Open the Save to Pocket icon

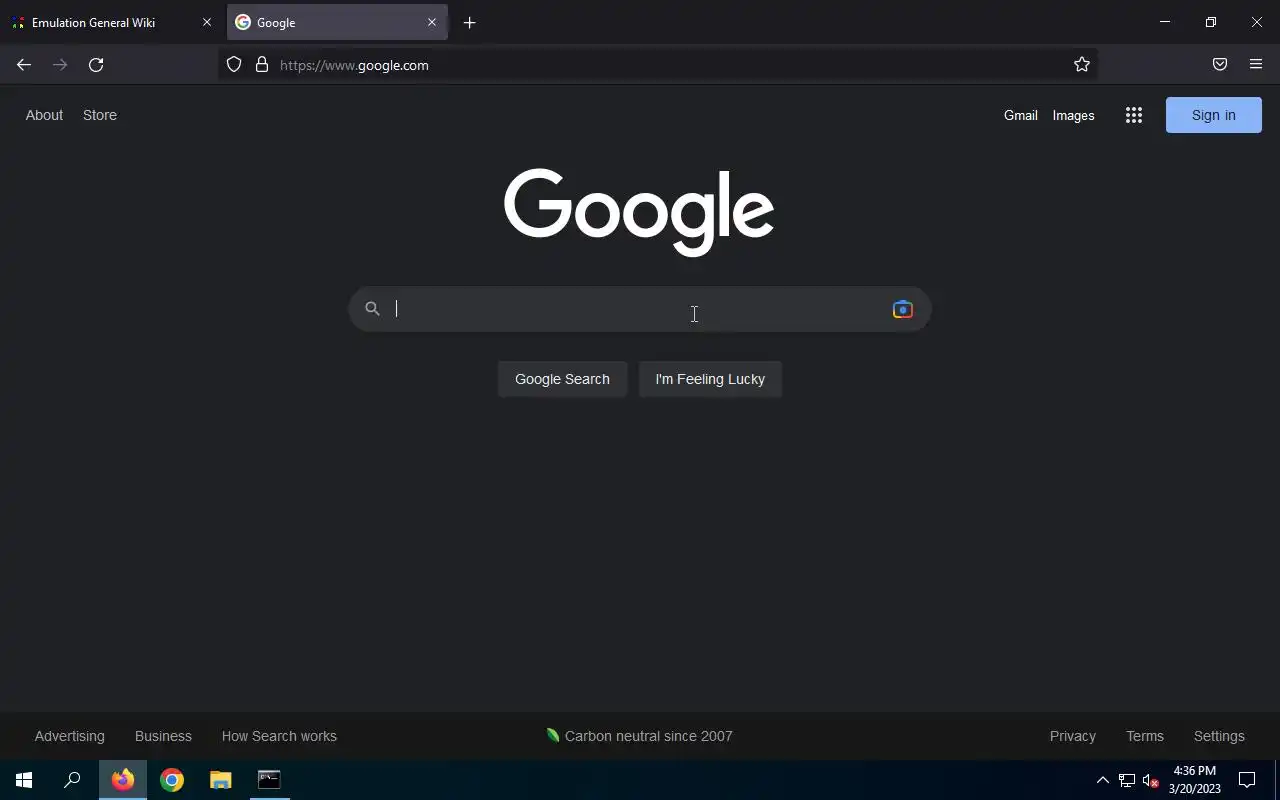(1220, 65)
